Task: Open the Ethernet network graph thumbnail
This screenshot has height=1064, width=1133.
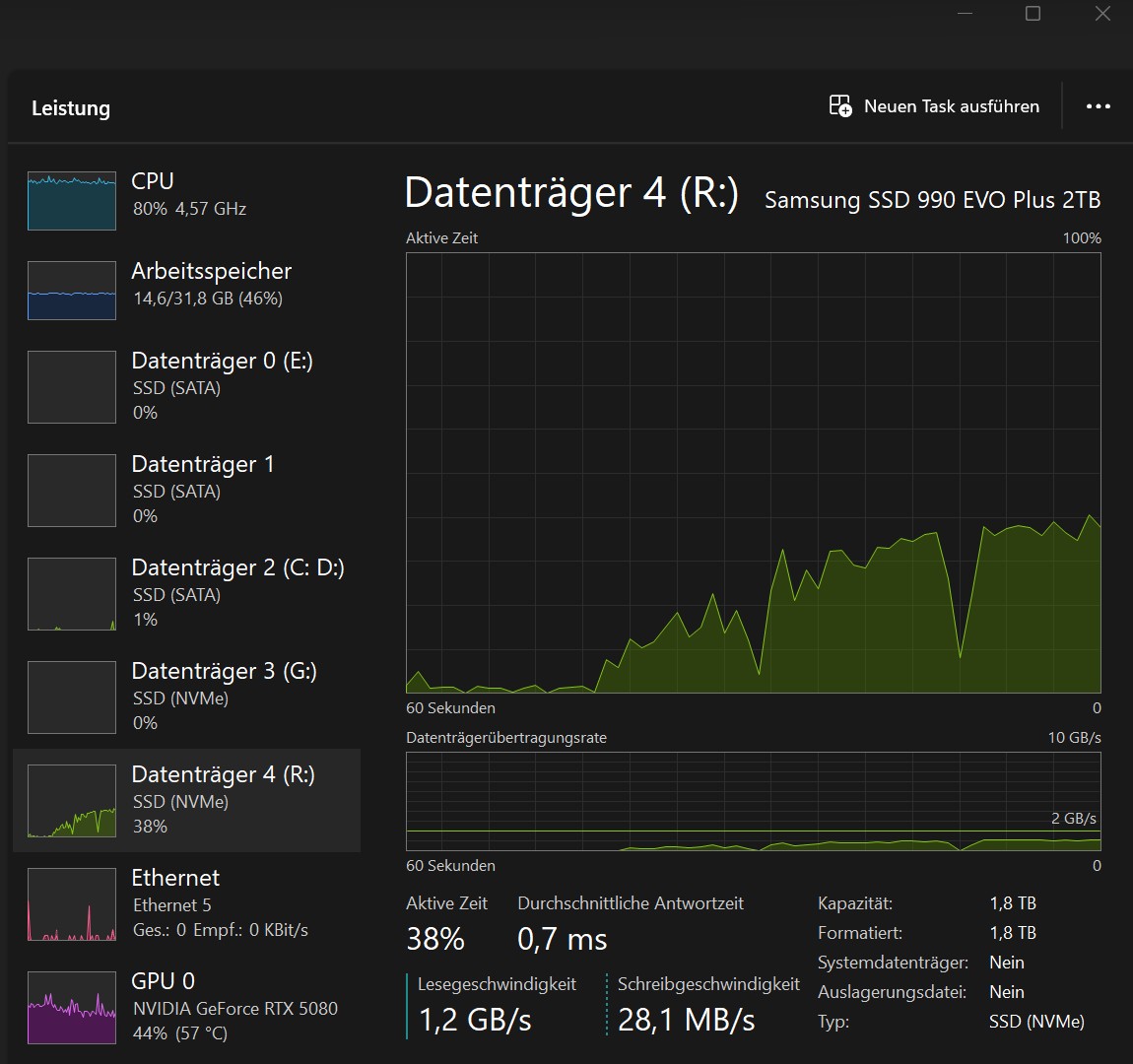Action: click(x=72, y=904)
